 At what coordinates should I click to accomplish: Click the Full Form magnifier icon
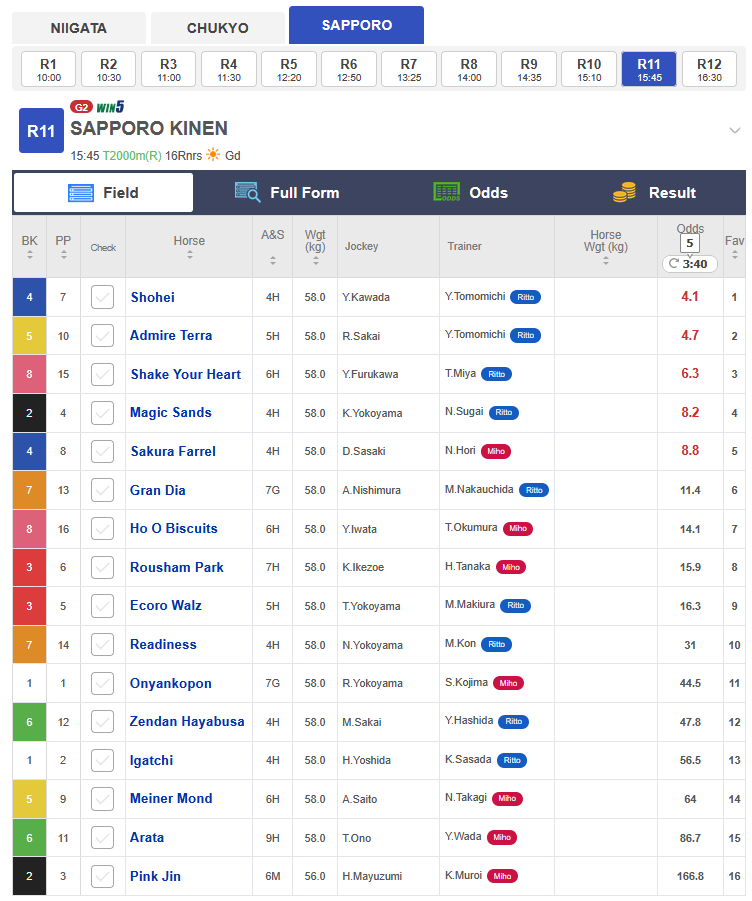click(248, 192)
